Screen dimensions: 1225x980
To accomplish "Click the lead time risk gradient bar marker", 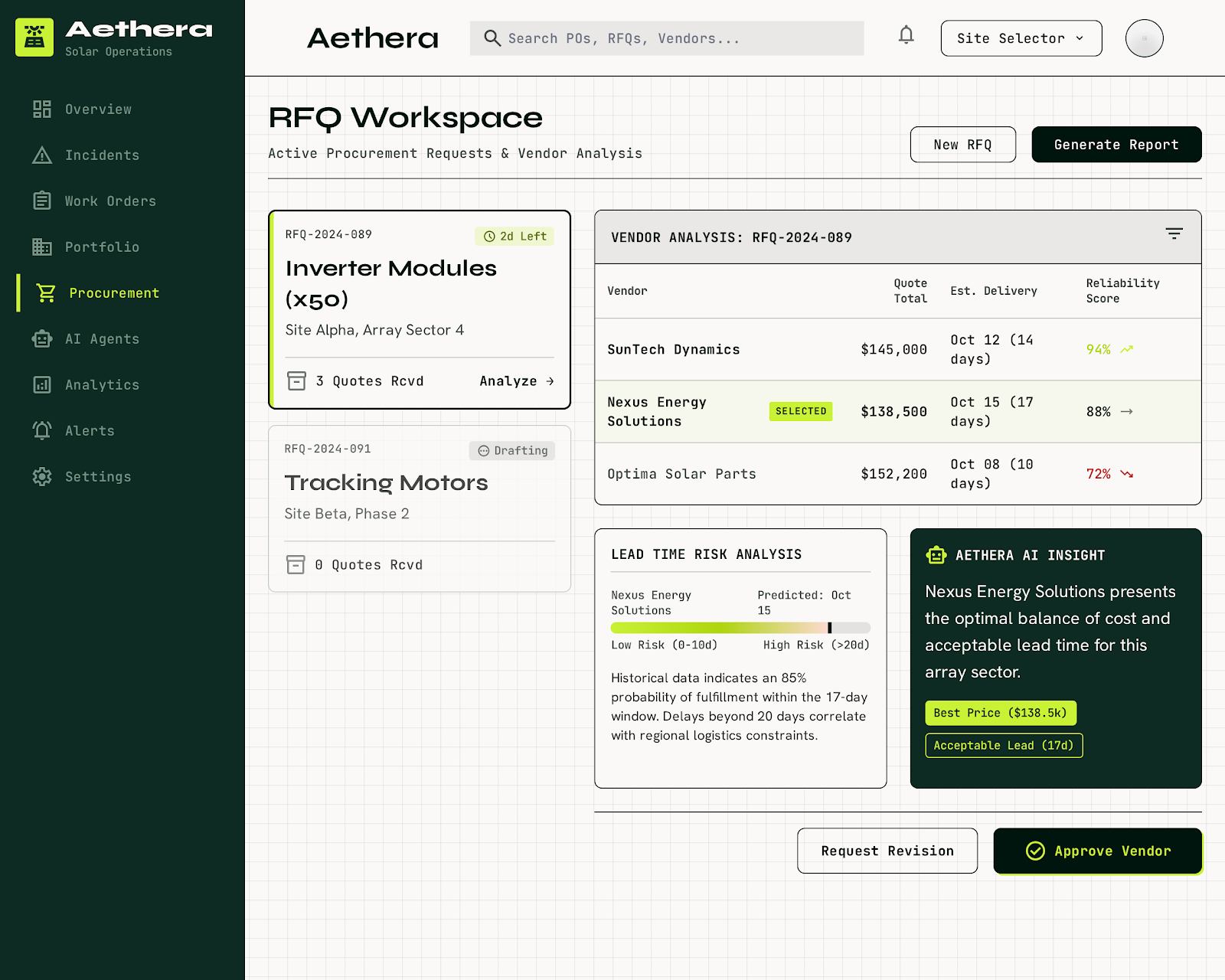I will pos(830,628).
